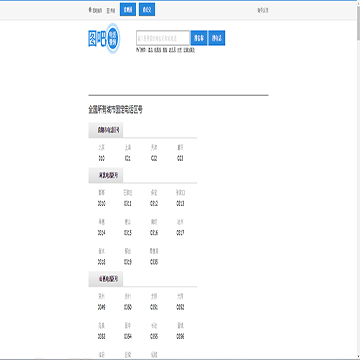Open the link at far right of top bar
This screenshot has width=360, height=360.
263,10
